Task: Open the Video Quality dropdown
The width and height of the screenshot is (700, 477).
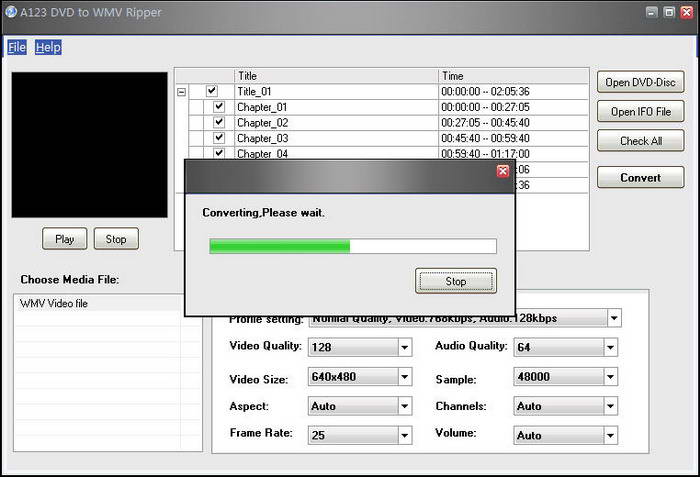Action: (404, 347)
